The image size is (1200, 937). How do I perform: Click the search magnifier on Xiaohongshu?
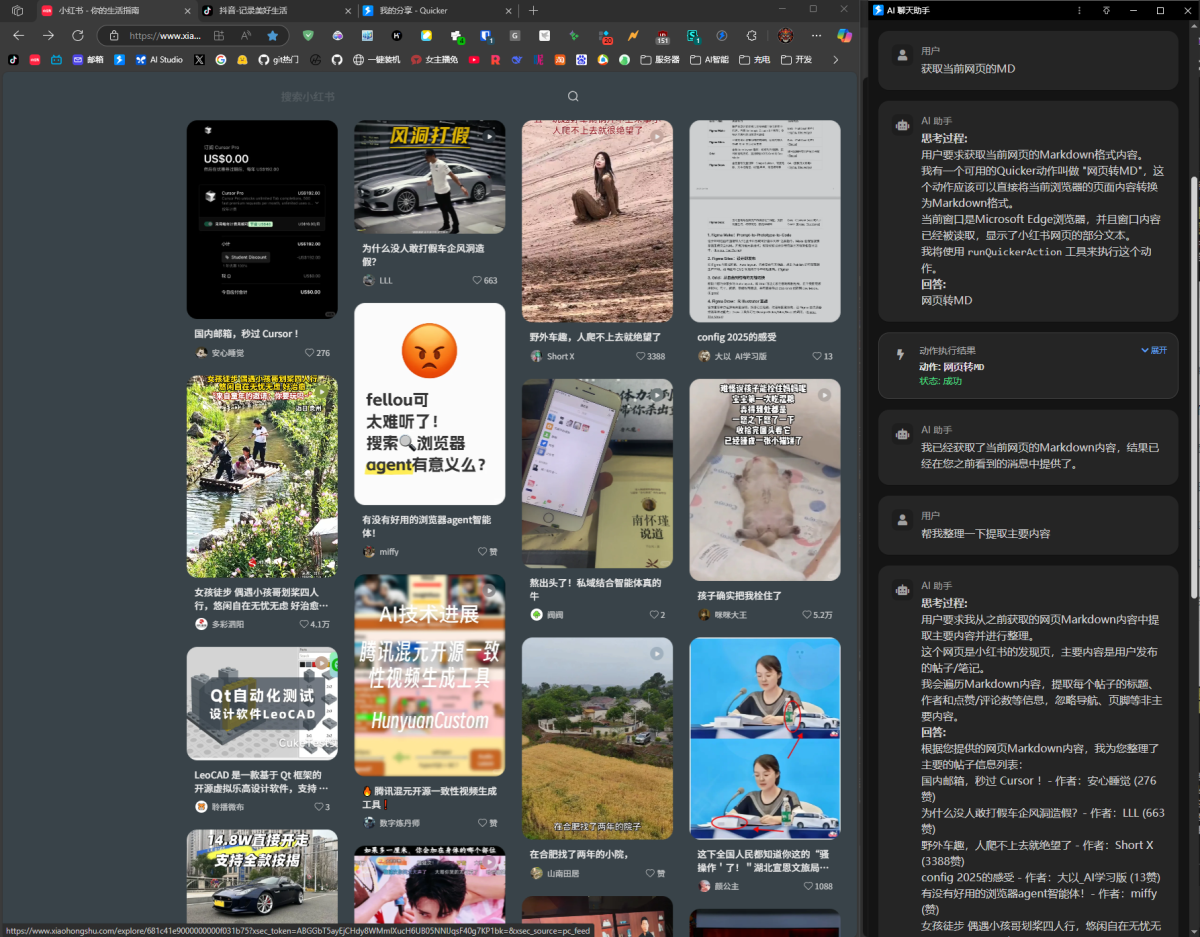(x=573, y=97)
